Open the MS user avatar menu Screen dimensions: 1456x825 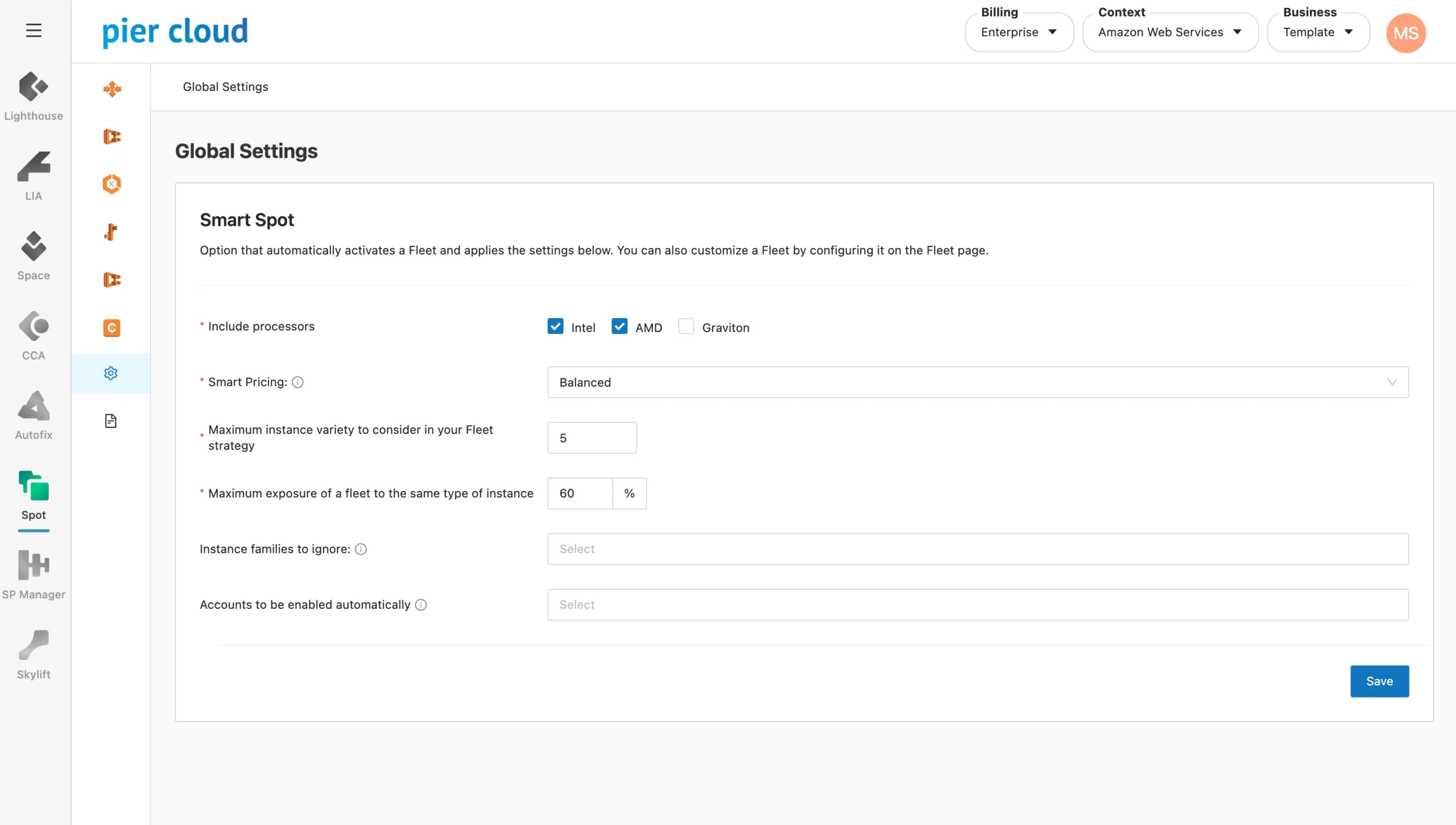(1405, 33)
